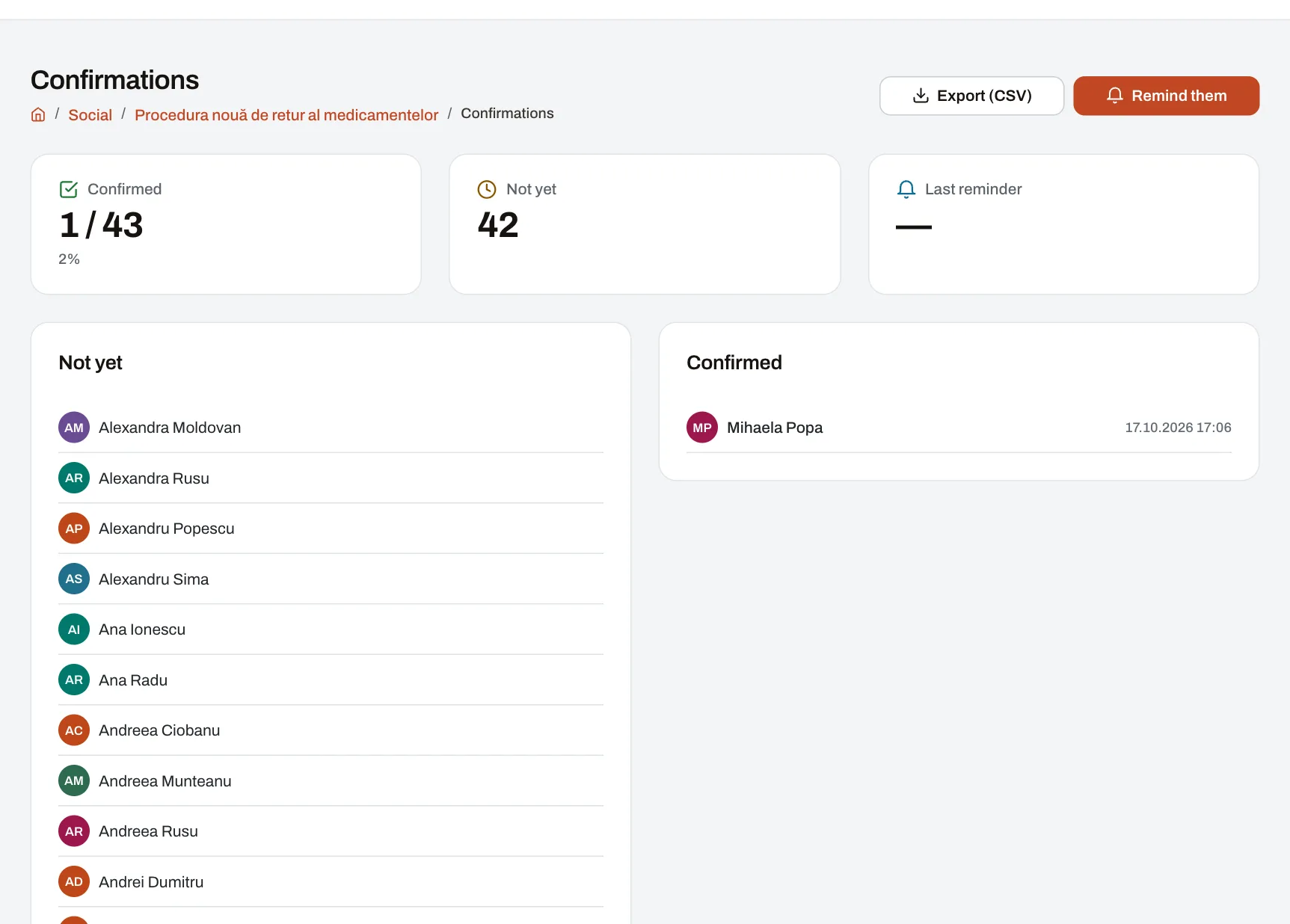Select the name Alexandru Sima

pos(154,579)
